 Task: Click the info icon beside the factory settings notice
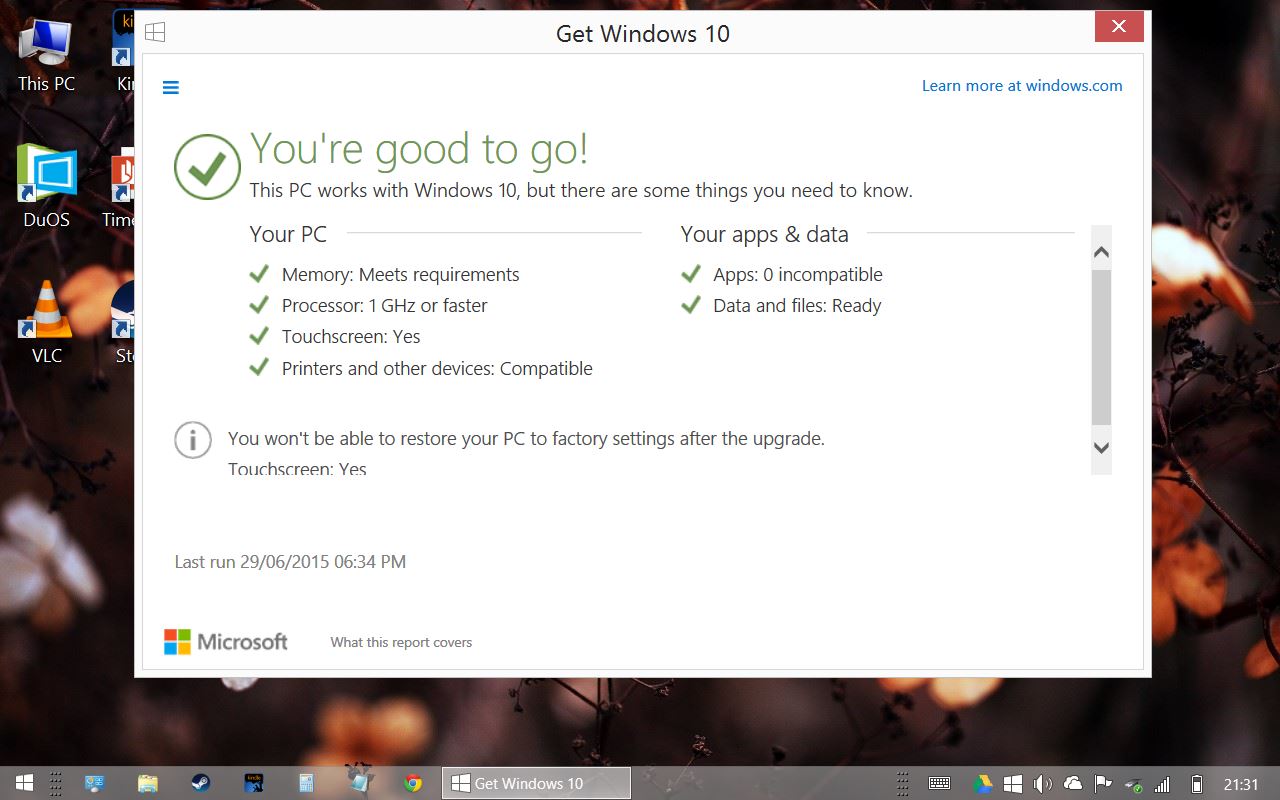[x=193, y=440]
